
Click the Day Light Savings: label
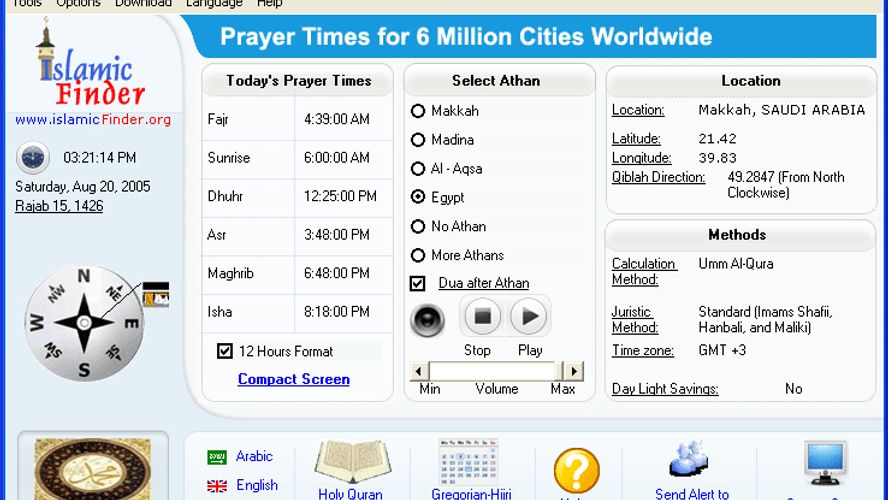(665, 389)
